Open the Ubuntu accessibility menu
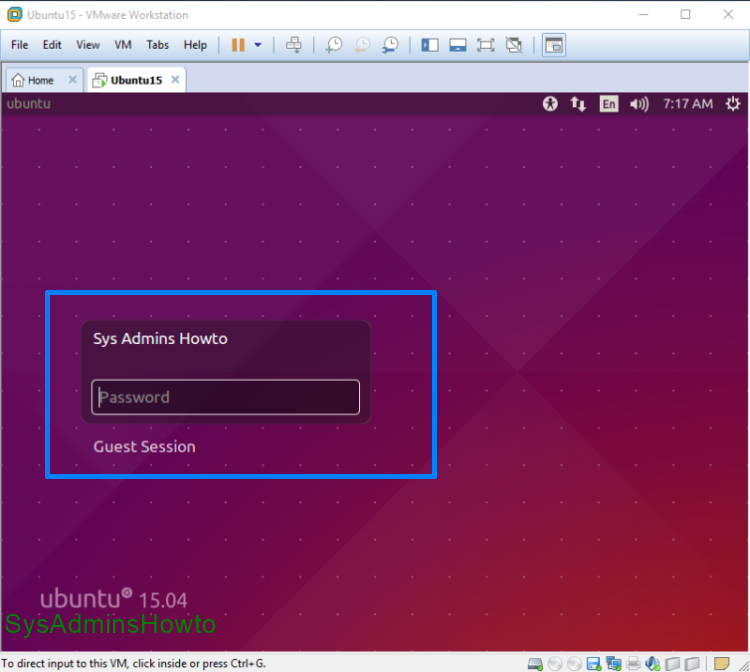 pos(550,104)
